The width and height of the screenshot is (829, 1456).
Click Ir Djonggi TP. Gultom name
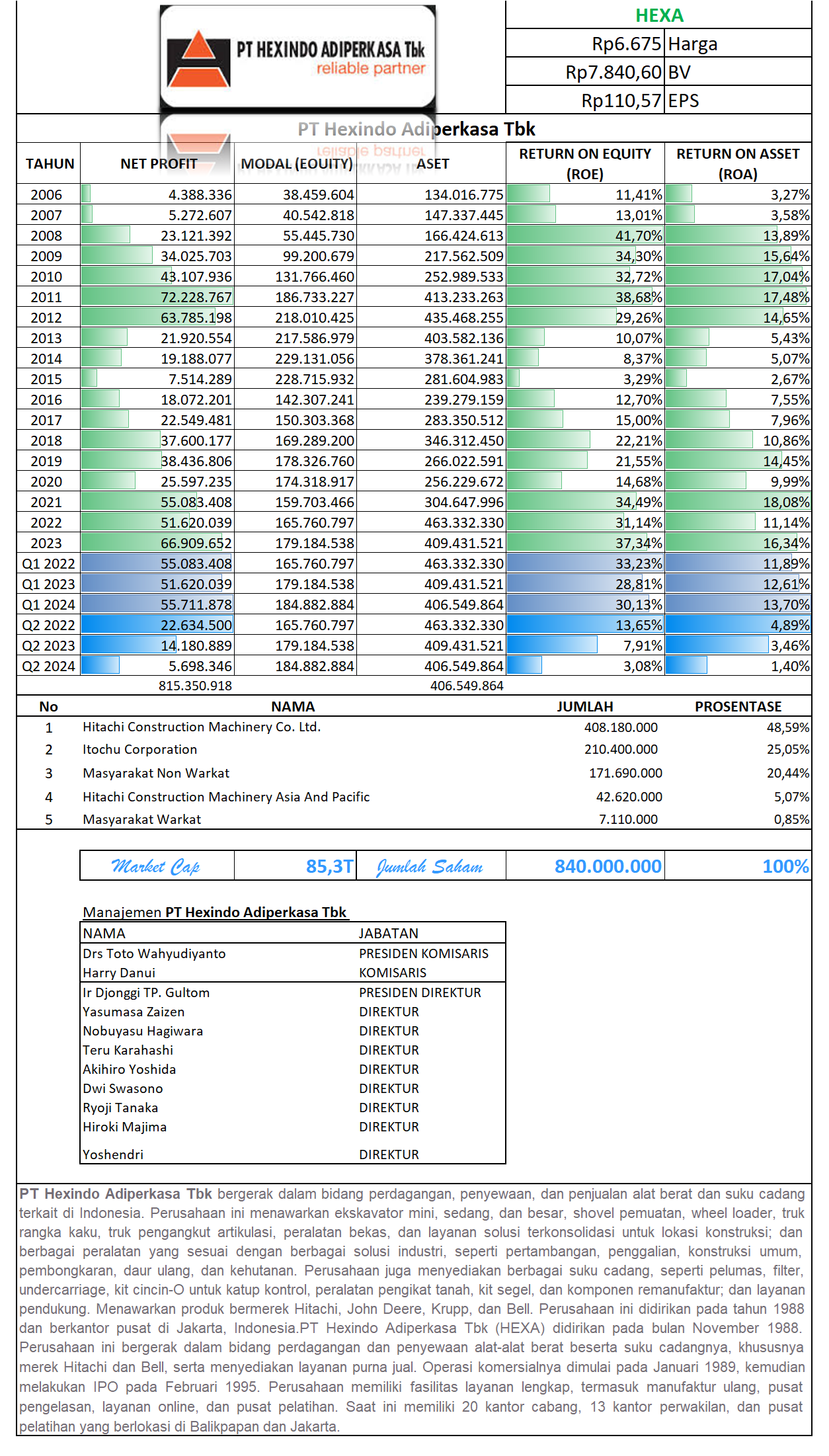point(146,993)
